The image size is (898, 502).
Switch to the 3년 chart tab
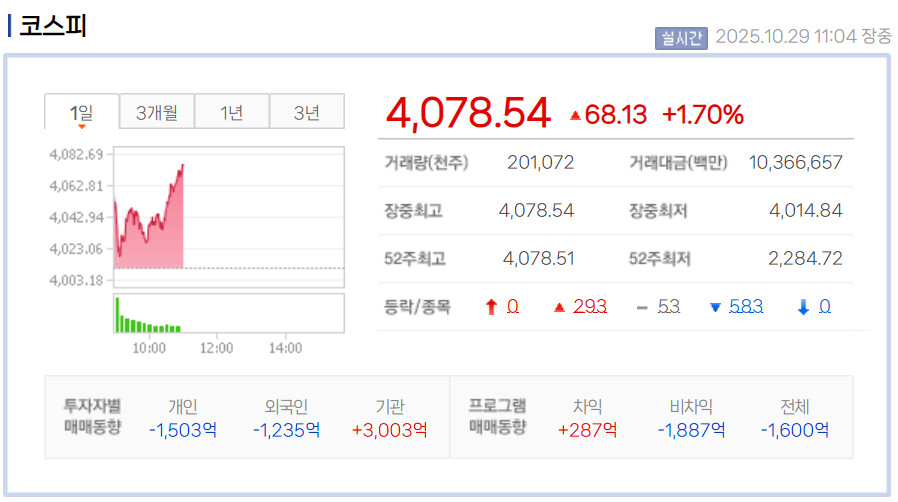coord(307,112)
